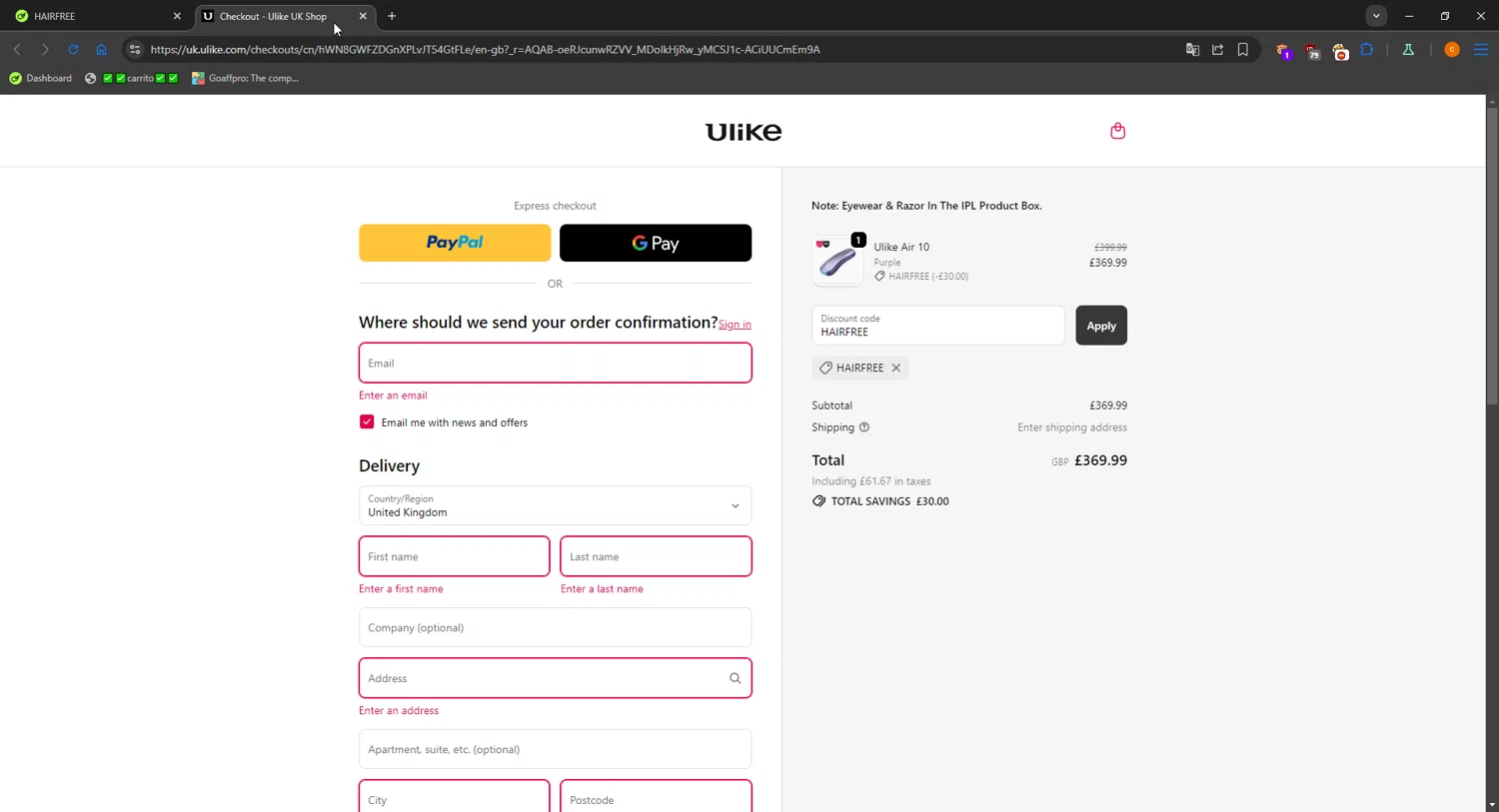Viewport: 1499px width, 812px height.
Task: Focus the Email input field
Action: 555,363
